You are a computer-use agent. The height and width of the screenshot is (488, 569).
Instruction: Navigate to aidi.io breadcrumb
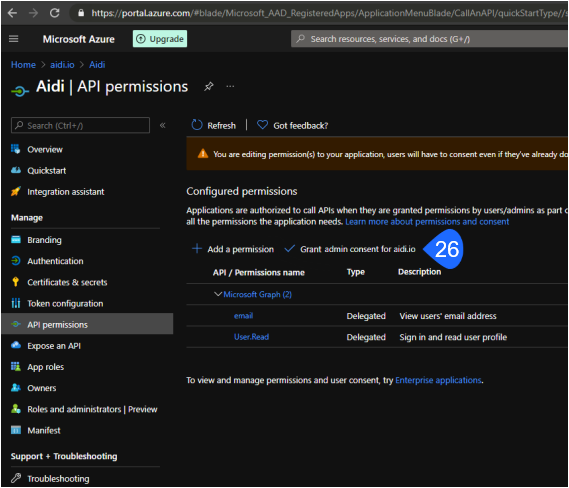click(62, 65)
